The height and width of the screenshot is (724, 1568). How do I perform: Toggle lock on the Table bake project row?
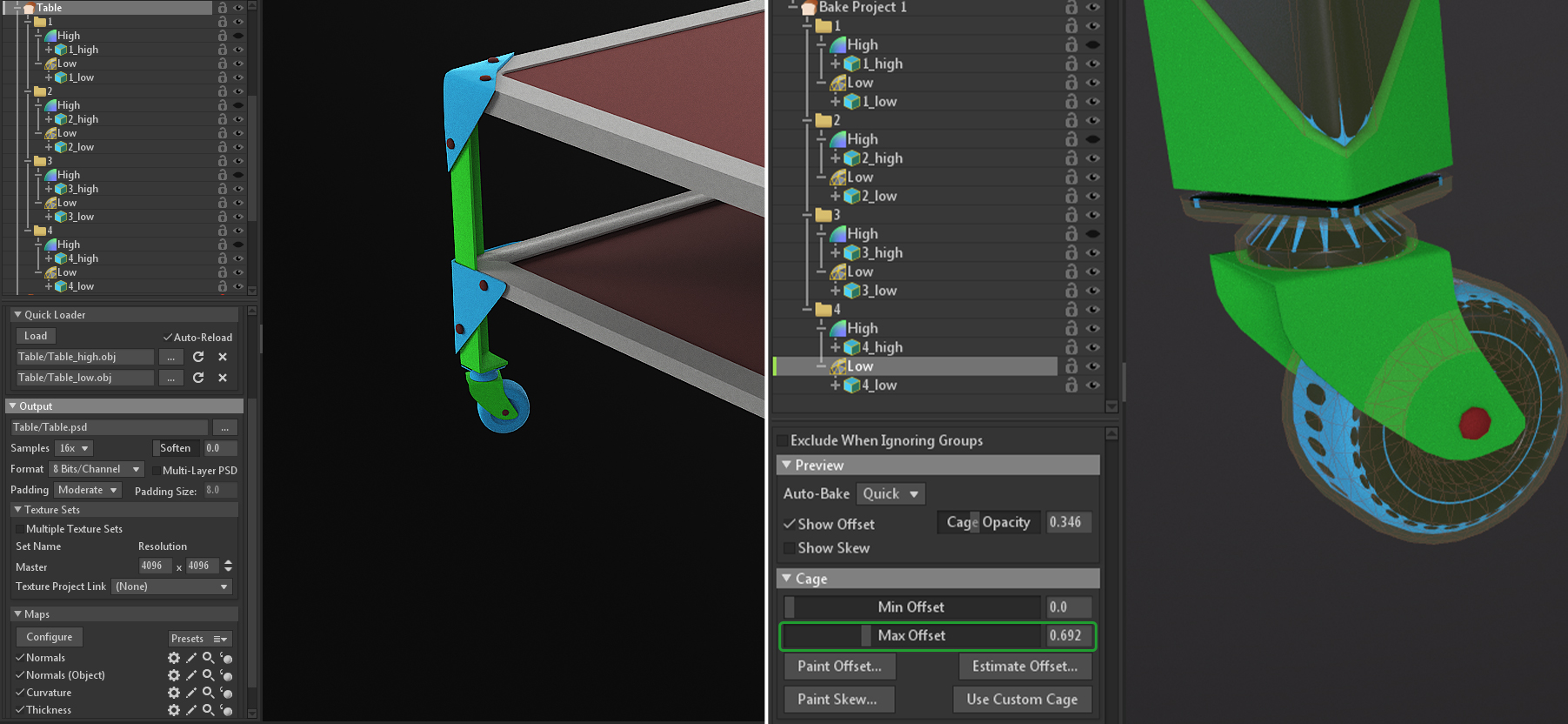[223, 8]
